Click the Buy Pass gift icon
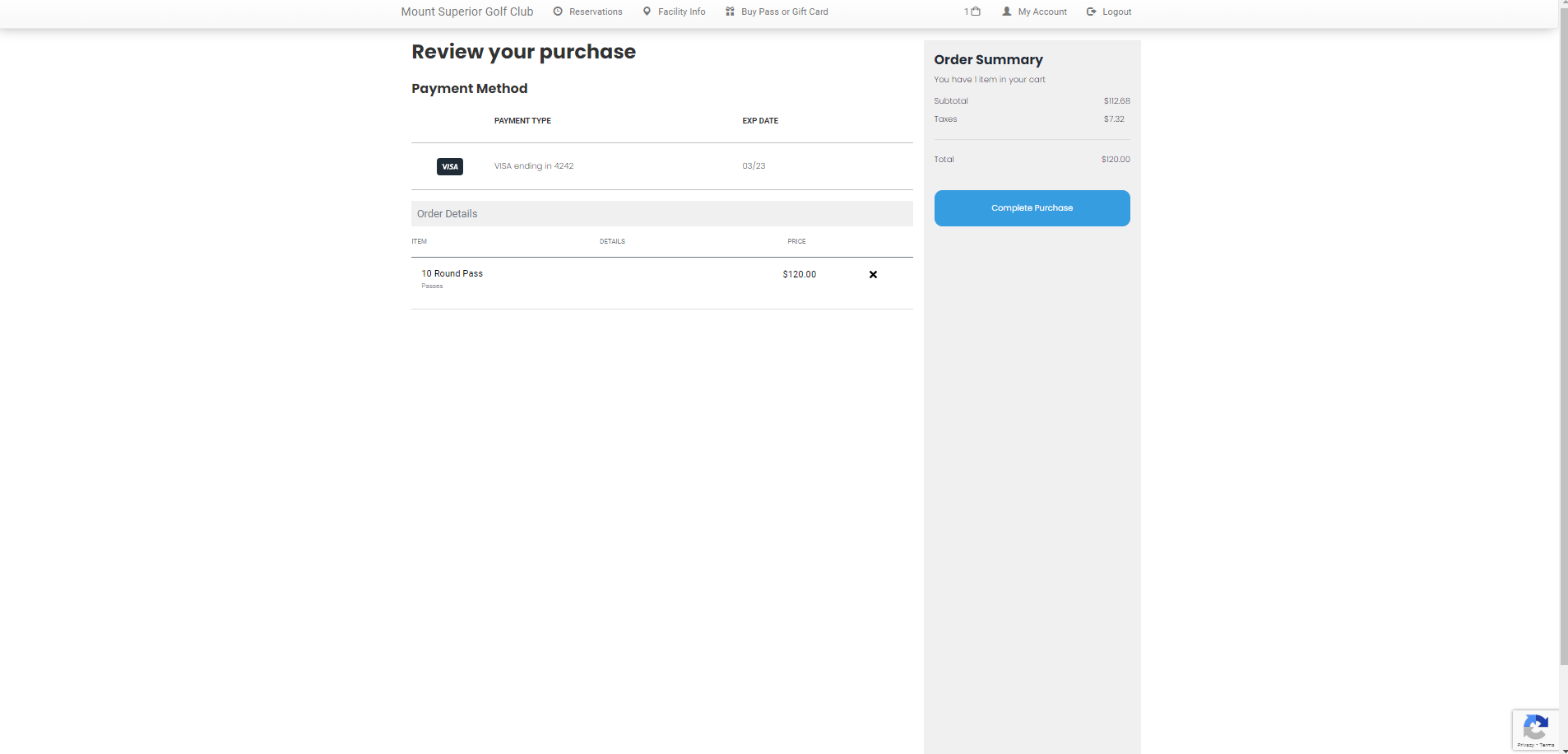The height and width of the screenshot is (754, 1568). click(730, 12)
